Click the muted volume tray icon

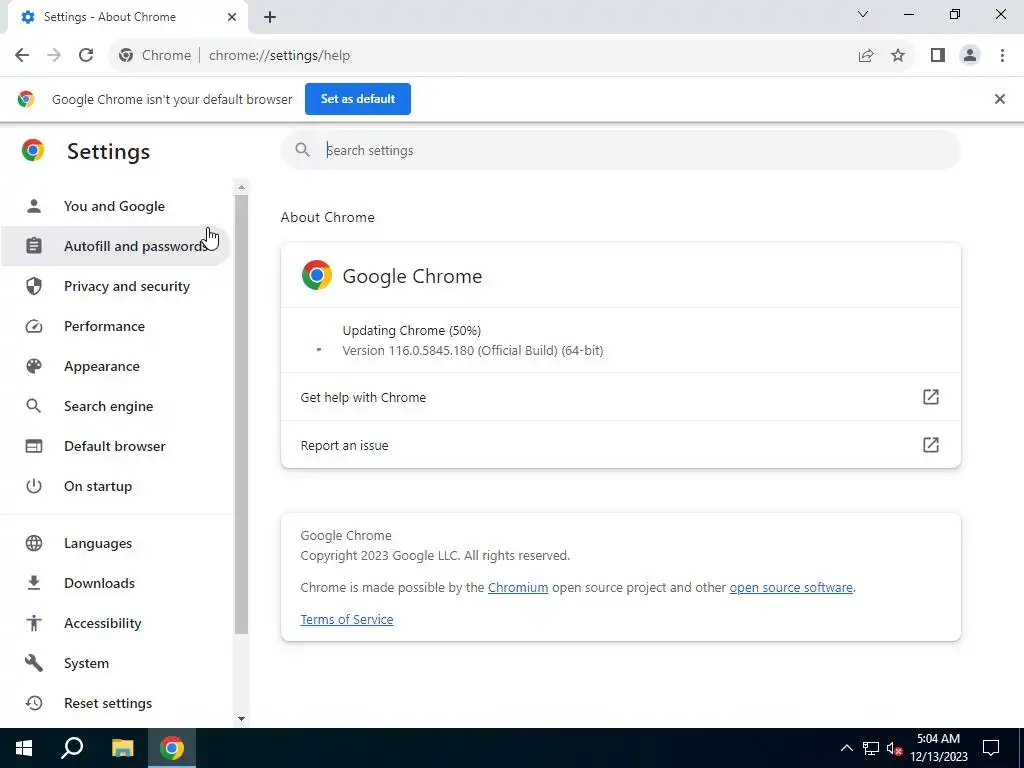(x=894, y=748)
